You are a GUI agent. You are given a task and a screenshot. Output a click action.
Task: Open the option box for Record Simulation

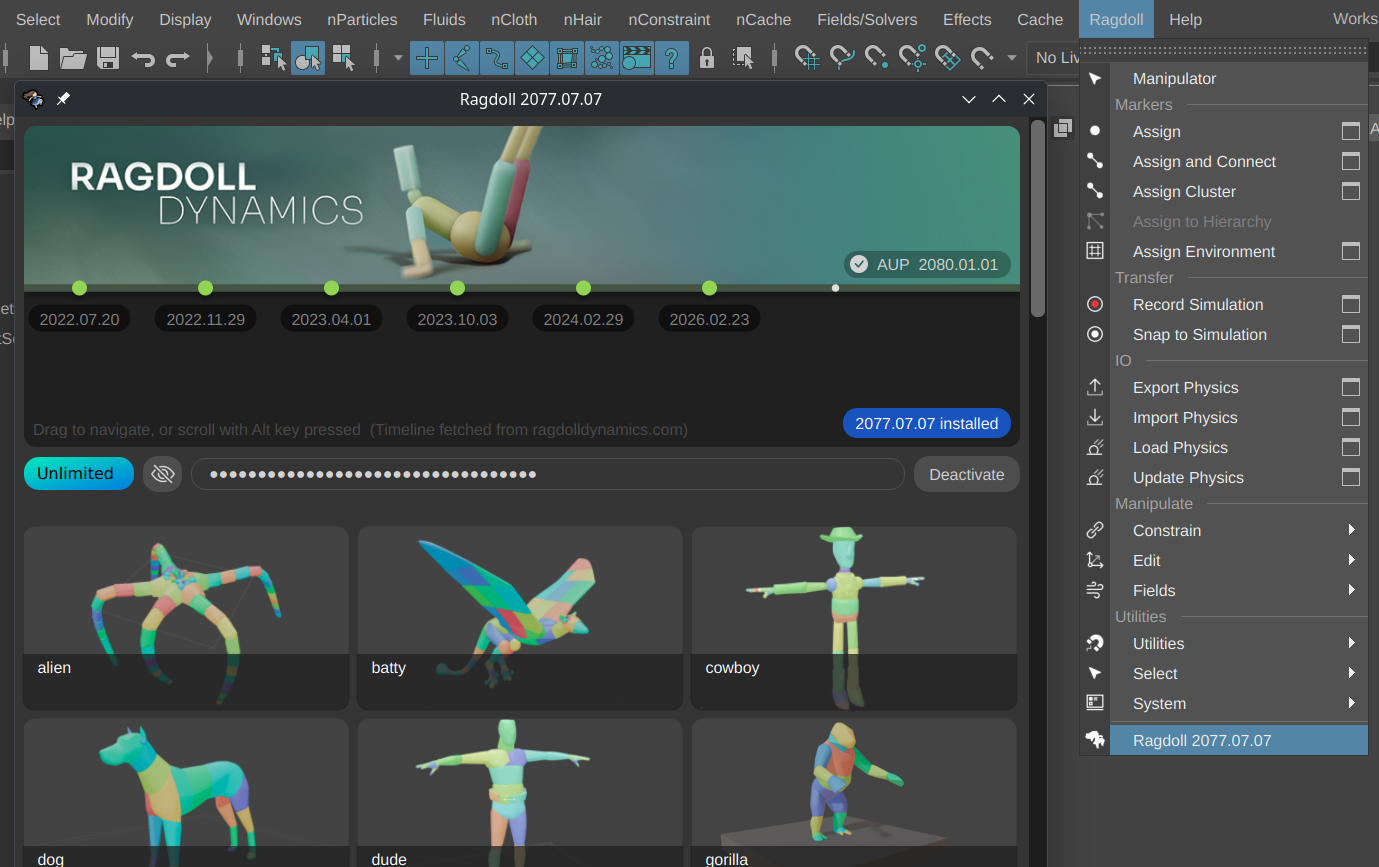point(1351,305)
